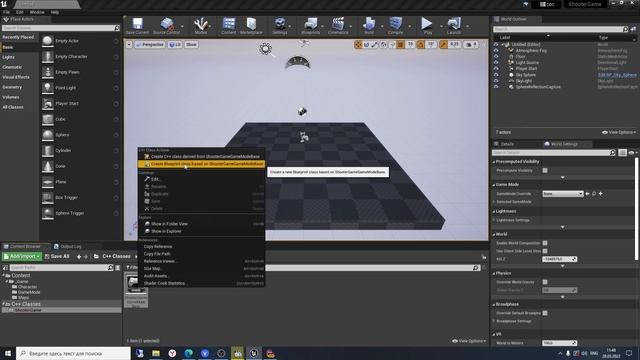The image size is (640, 360).
Task: Open the Perspective viewport dropdown
Action: (x=150, y=44)
